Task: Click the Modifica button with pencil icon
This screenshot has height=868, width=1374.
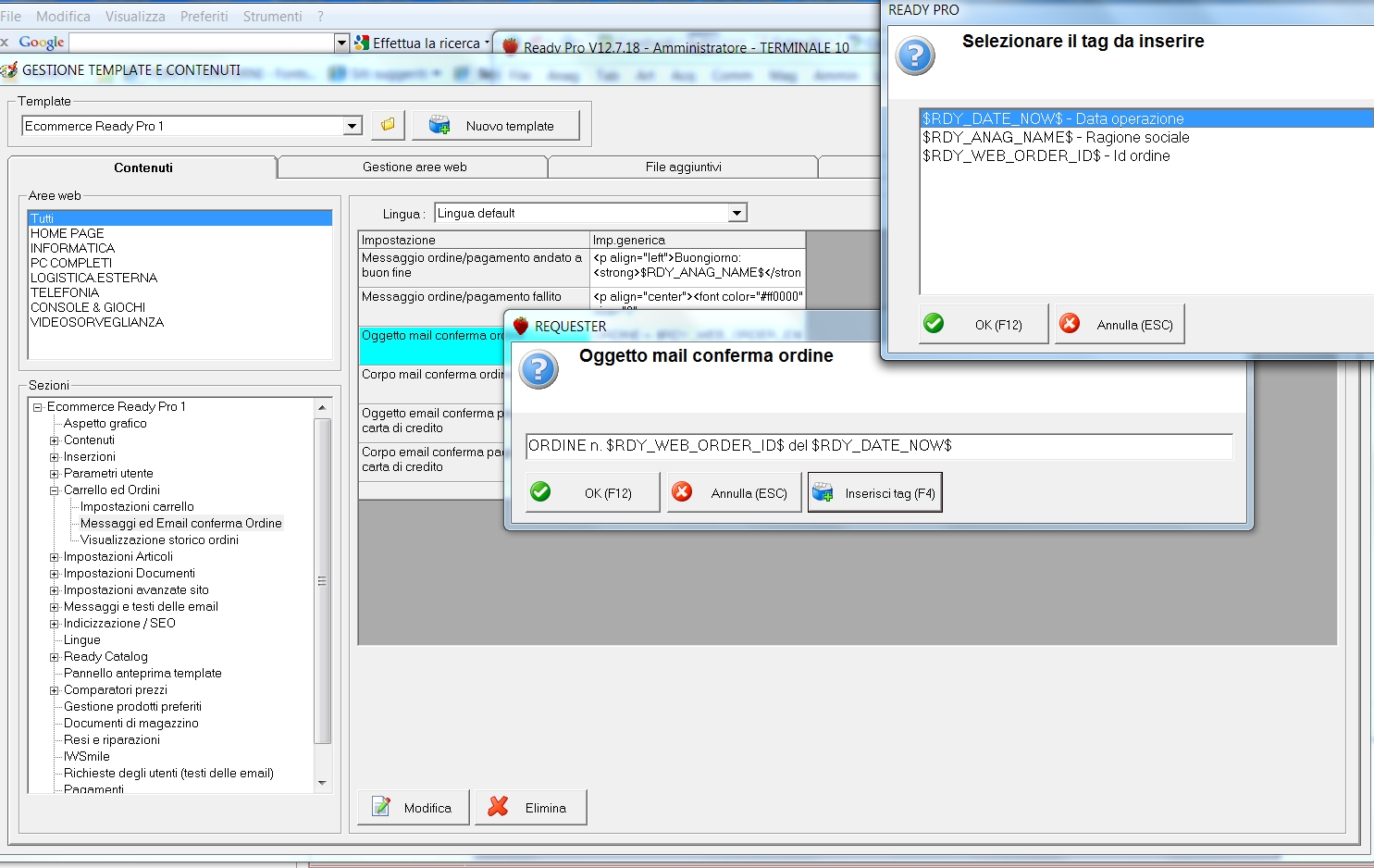Action: 414,807
